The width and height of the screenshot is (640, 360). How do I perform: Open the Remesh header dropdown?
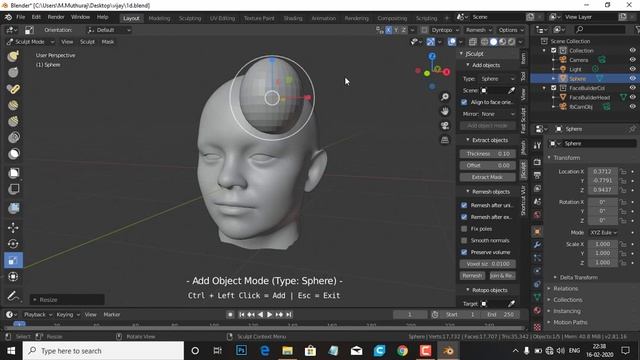point(478,30)
